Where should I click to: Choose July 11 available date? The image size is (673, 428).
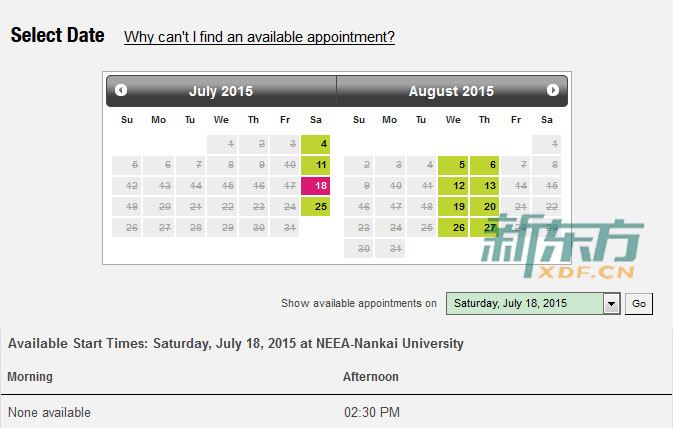tap(315, 165)
